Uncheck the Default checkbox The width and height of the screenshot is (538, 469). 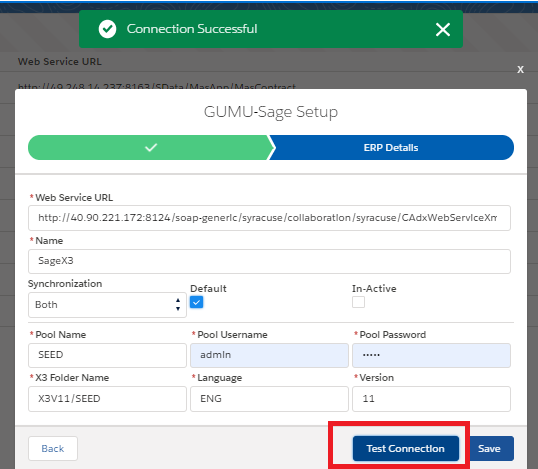(x=197, y=302)
